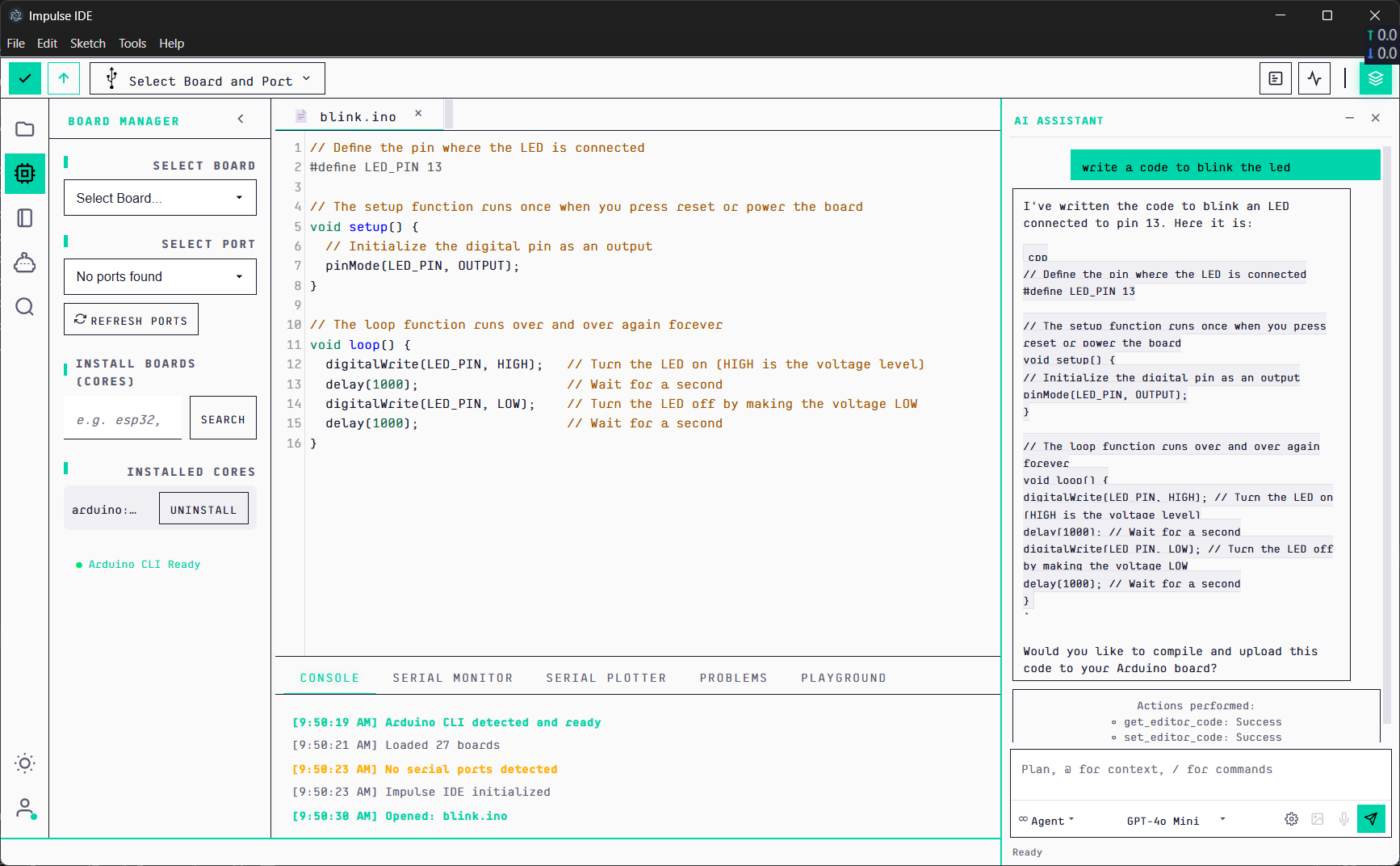Click the 'Opened: blink.ino' console line
Image resolution: width=1400 pixels, height=866 pixels.
tap(400, 816)
